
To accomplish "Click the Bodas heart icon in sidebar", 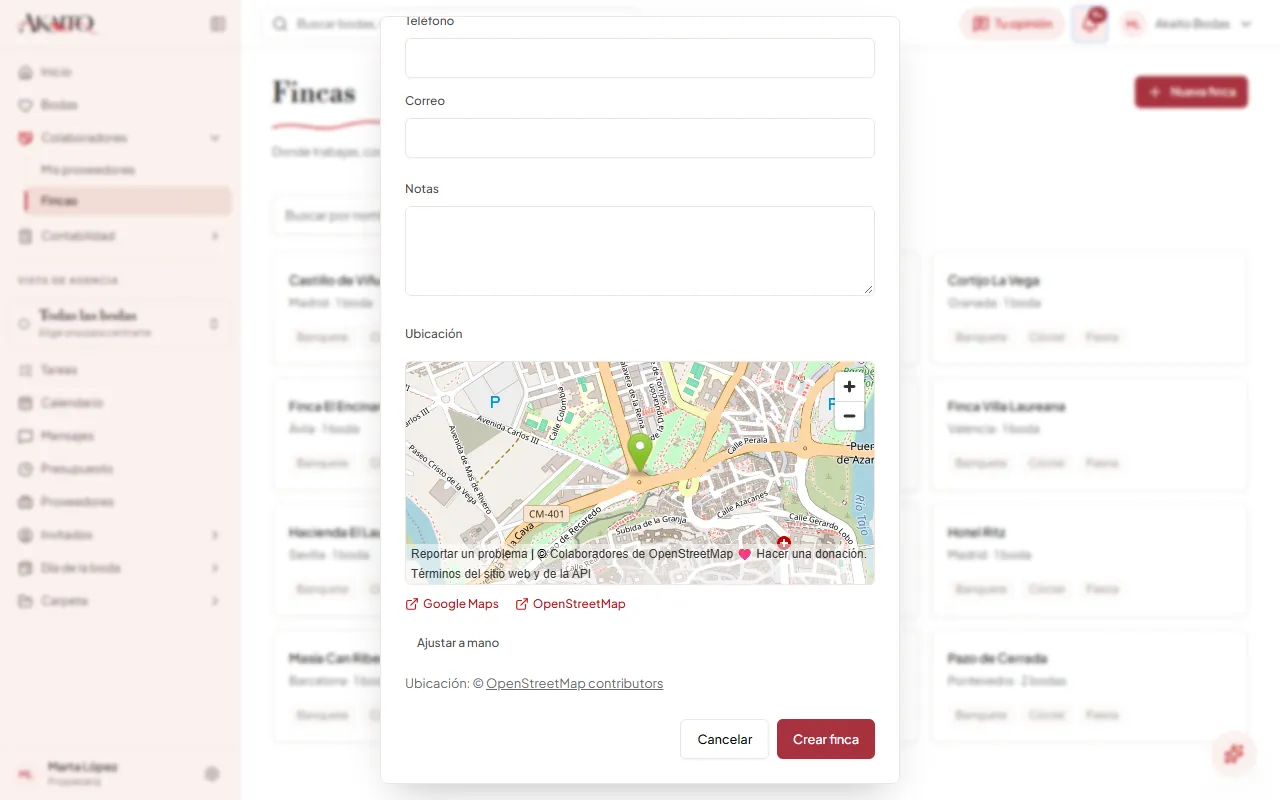I will click(26, 105).
